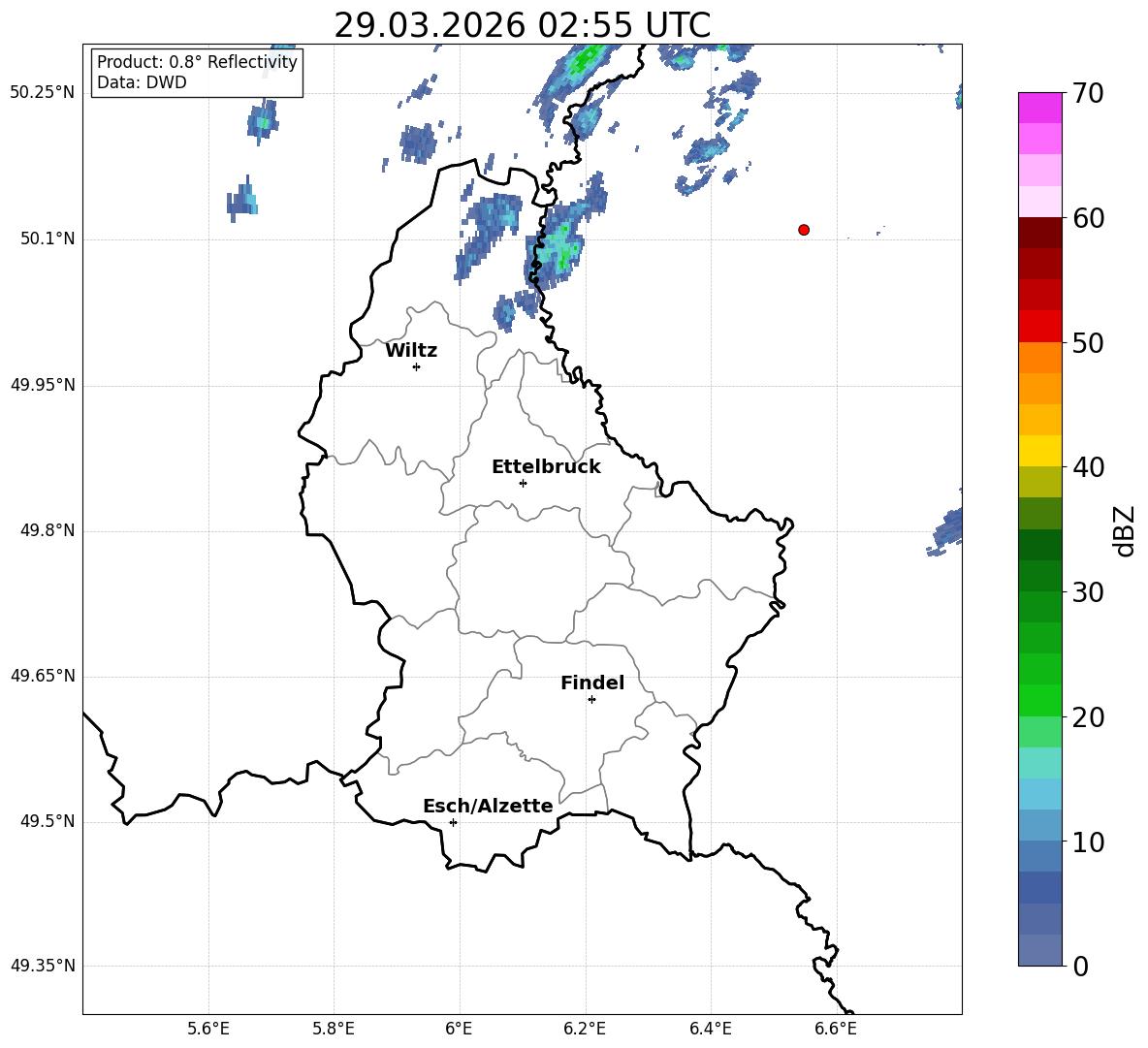Pick the magenta swatch at top of colorbar
This screenshot has width=1148, height=1048.
[x=1039, y=109]
